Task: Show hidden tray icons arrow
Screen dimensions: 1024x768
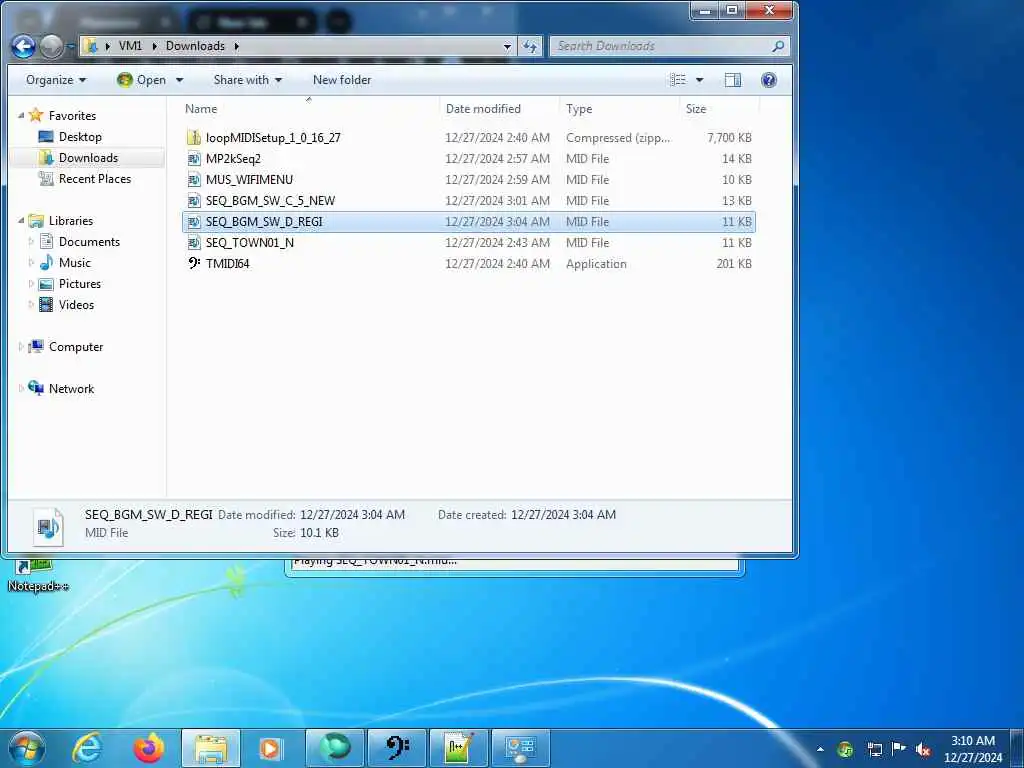Action: tap(820, 749)
